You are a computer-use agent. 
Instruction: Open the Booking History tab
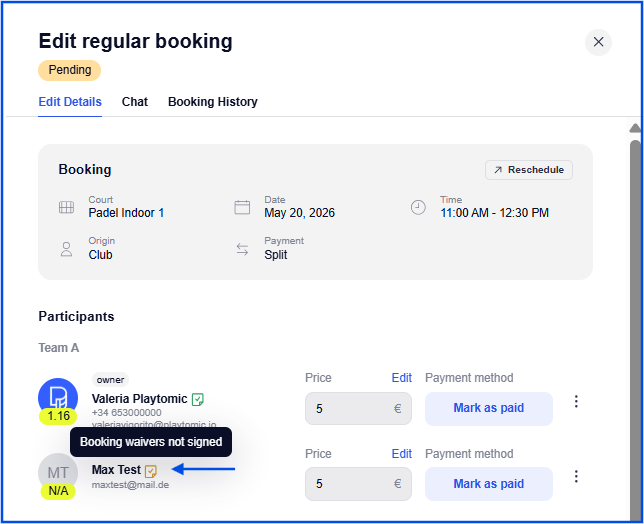pos(213,101)
